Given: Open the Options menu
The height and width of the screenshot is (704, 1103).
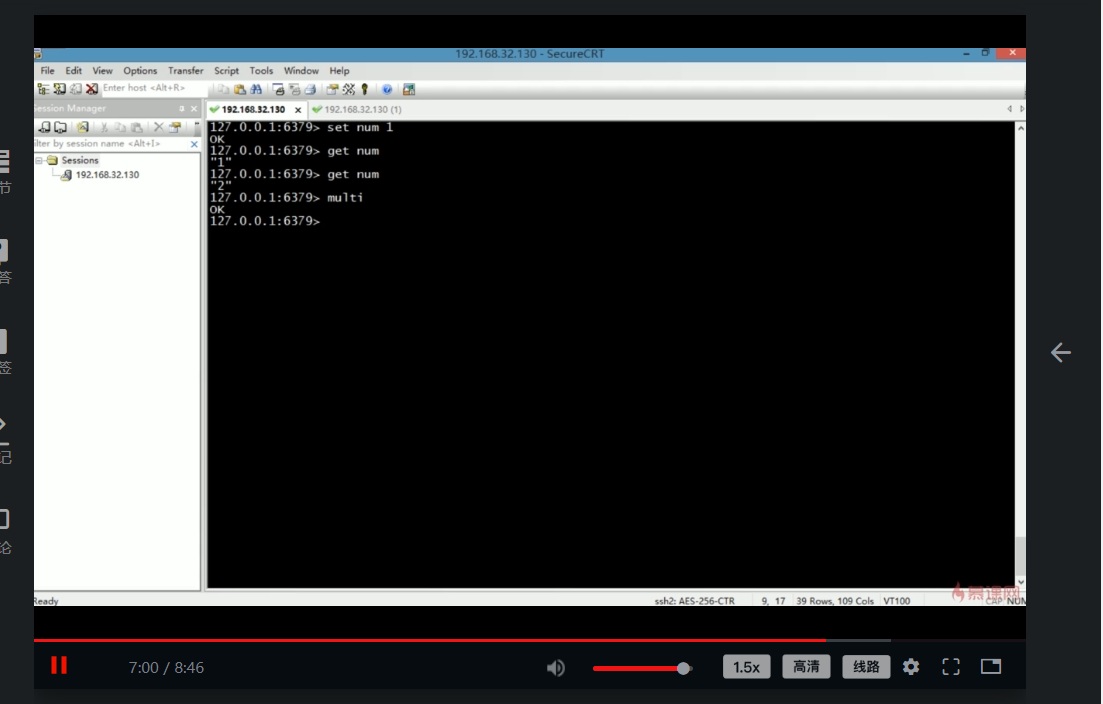Looking at the screenshot, I should click(140, 70).
